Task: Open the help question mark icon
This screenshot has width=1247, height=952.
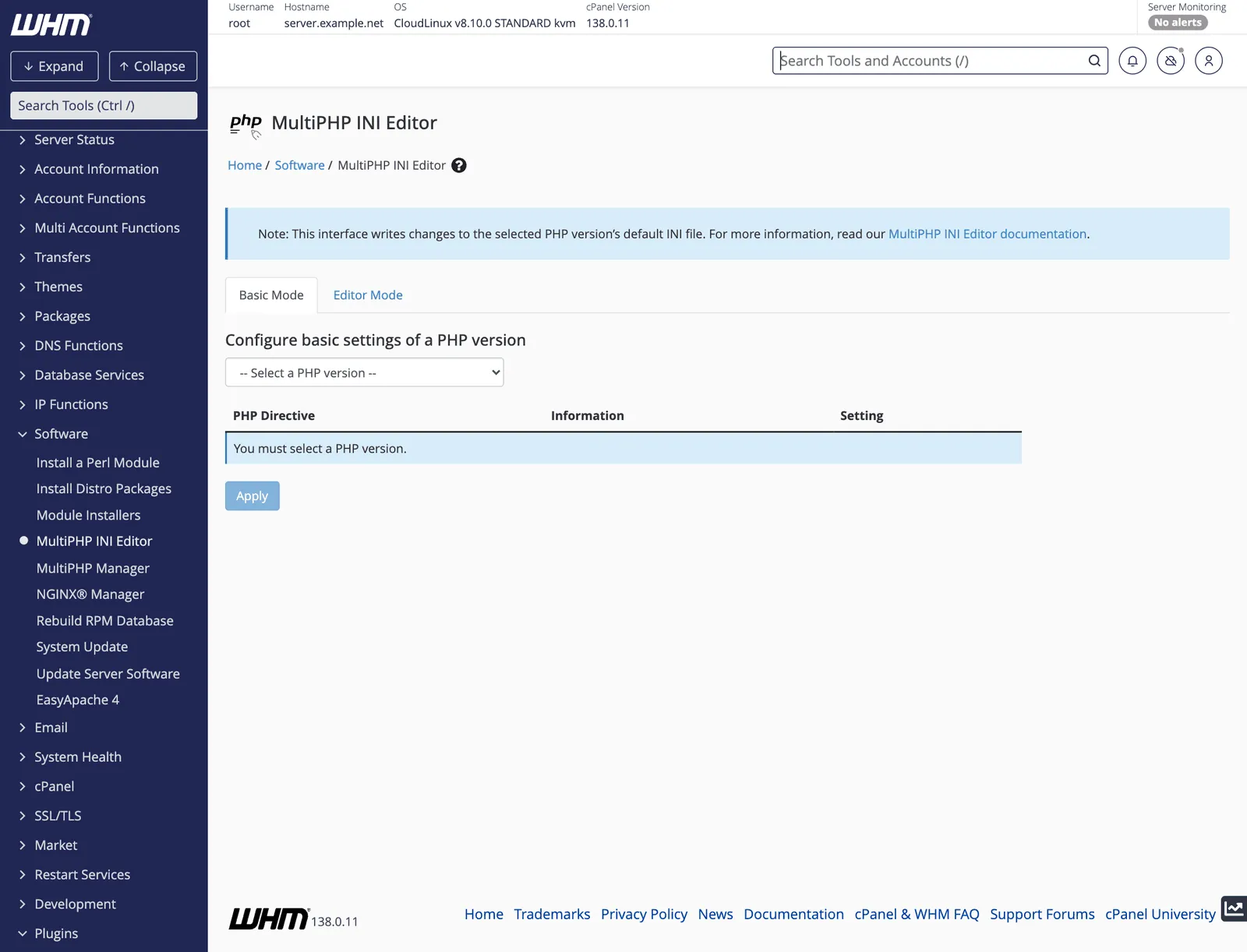Action: (x=459, y=165)
